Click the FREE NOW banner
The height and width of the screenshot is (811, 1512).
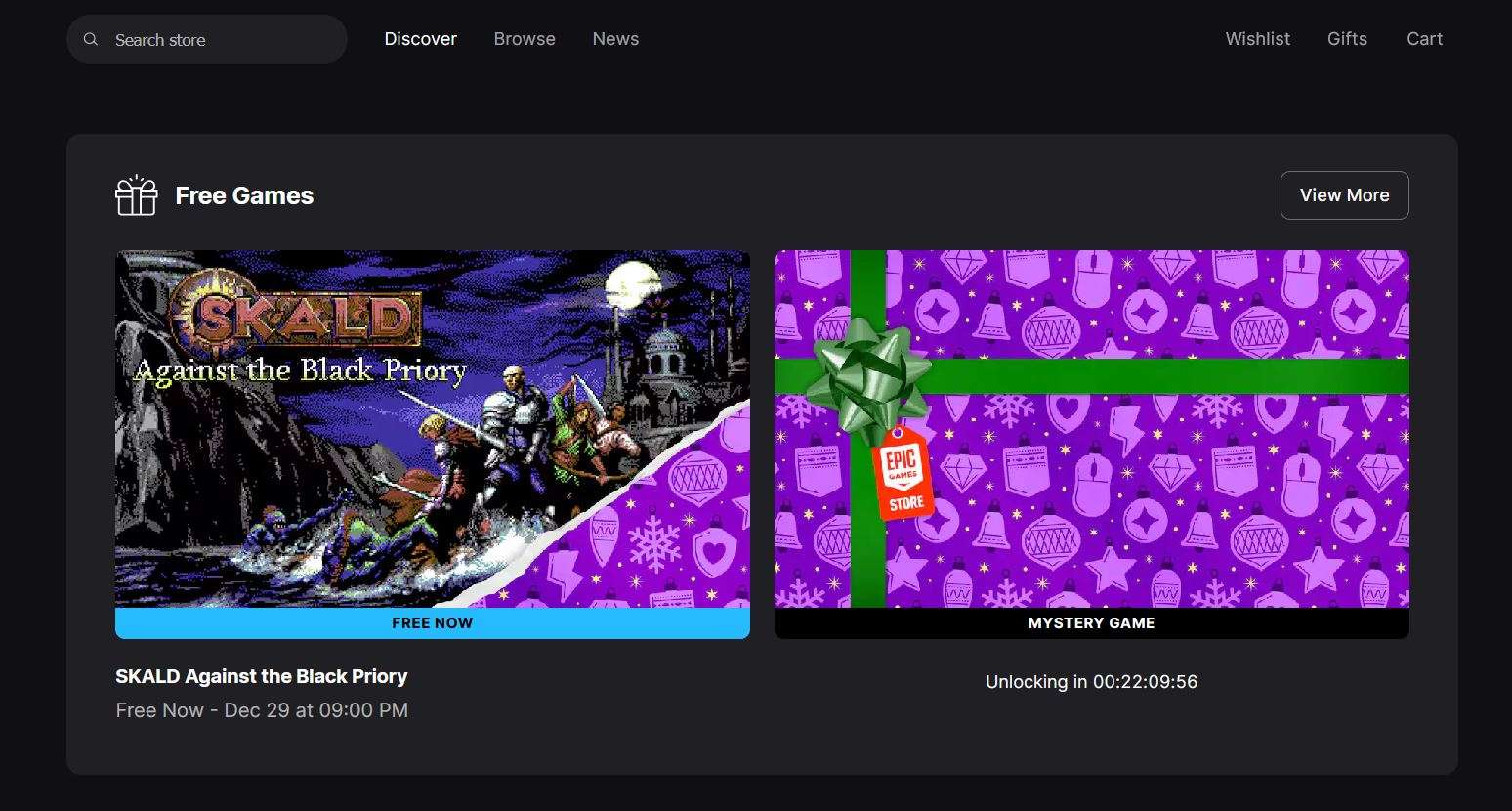(x=433, y=623)
